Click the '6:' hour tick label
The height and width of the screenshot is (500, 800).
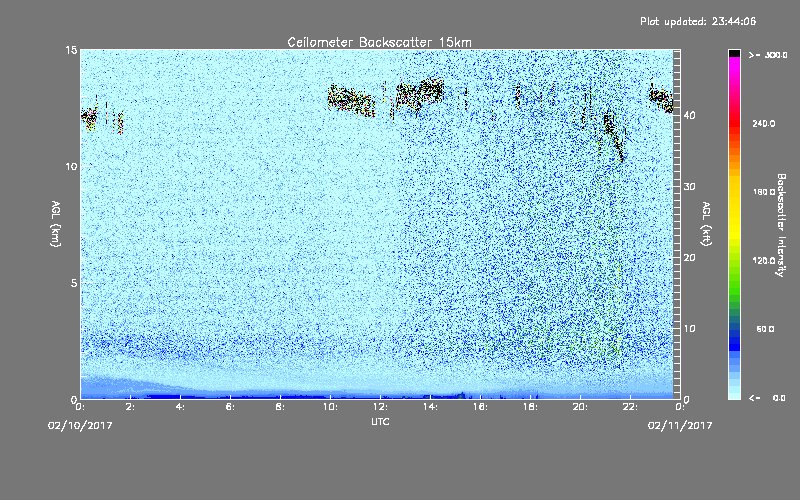pos(230,407)
